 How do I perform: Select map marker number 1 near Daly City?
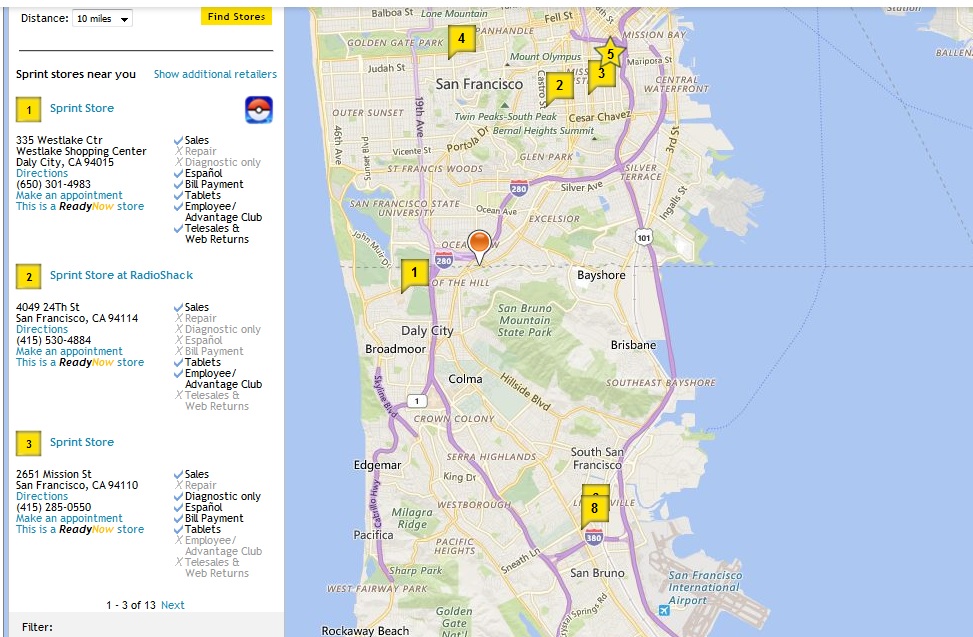click(x=415, y=274)
